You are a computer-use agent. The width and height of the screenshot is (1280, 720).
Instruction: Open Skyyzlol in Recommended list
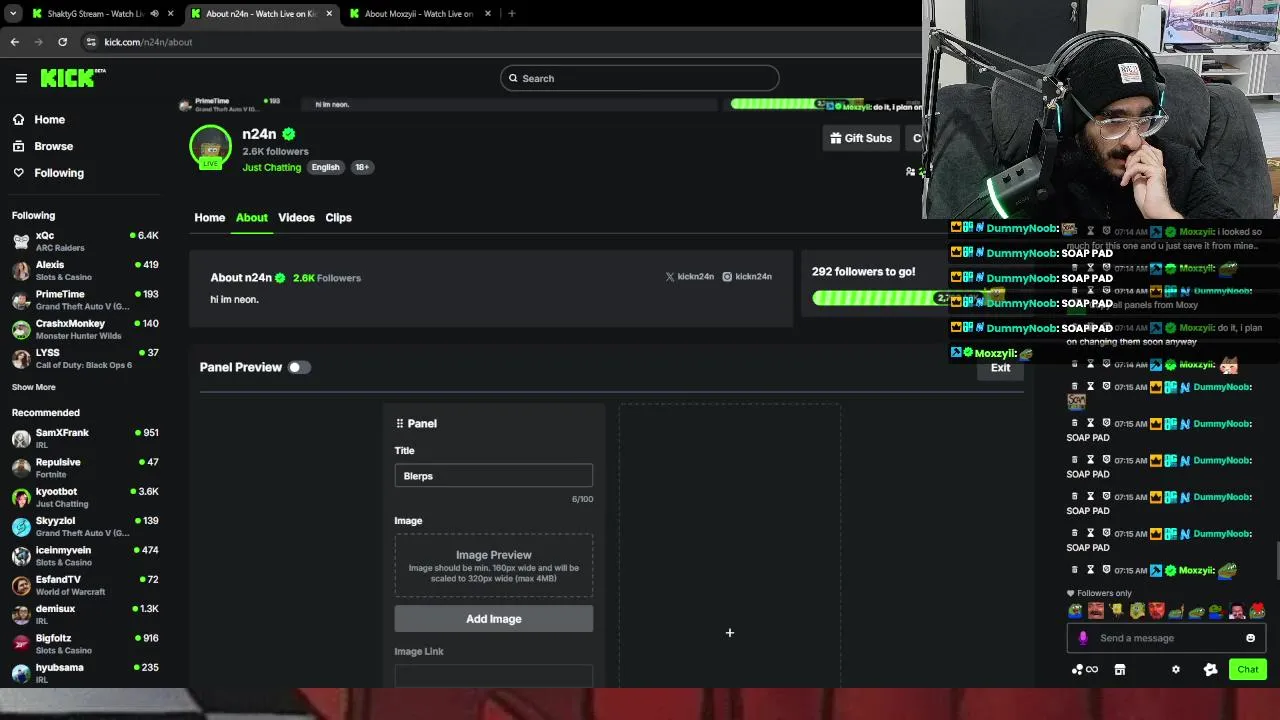[x=85, y=526]
